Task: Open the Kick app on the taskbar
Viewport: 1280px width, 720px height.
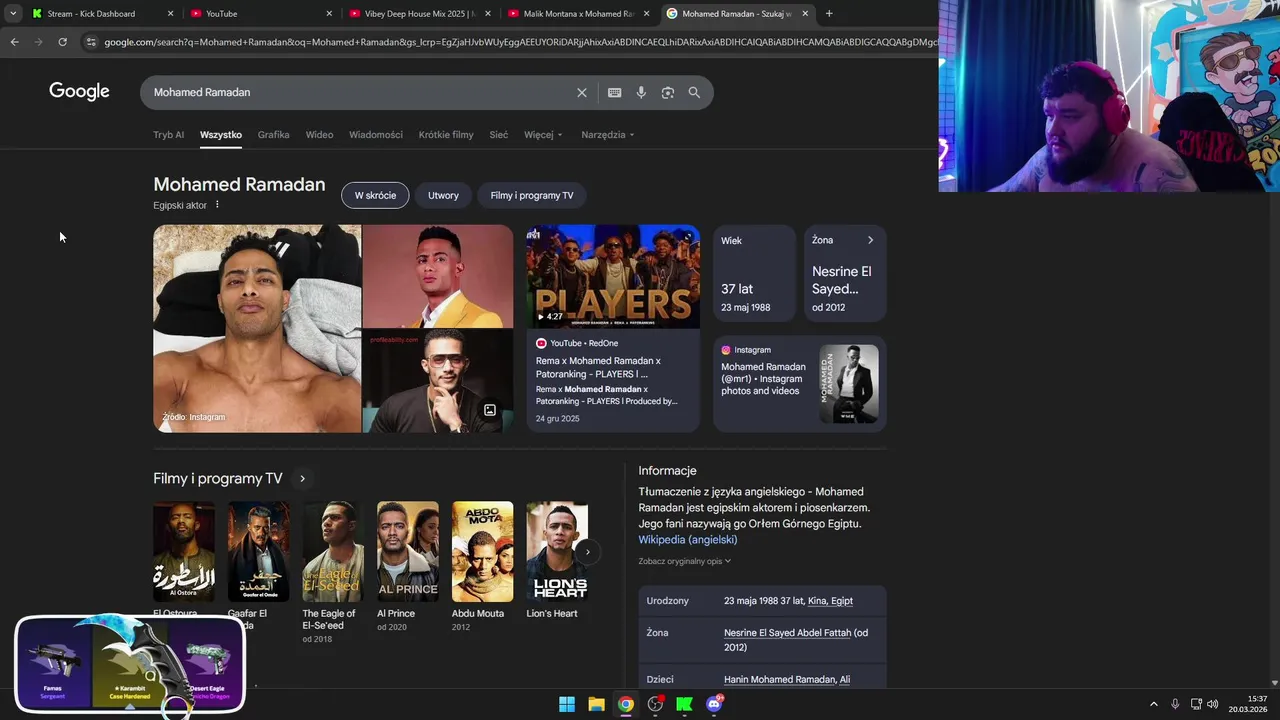Action: coord(684,704)
